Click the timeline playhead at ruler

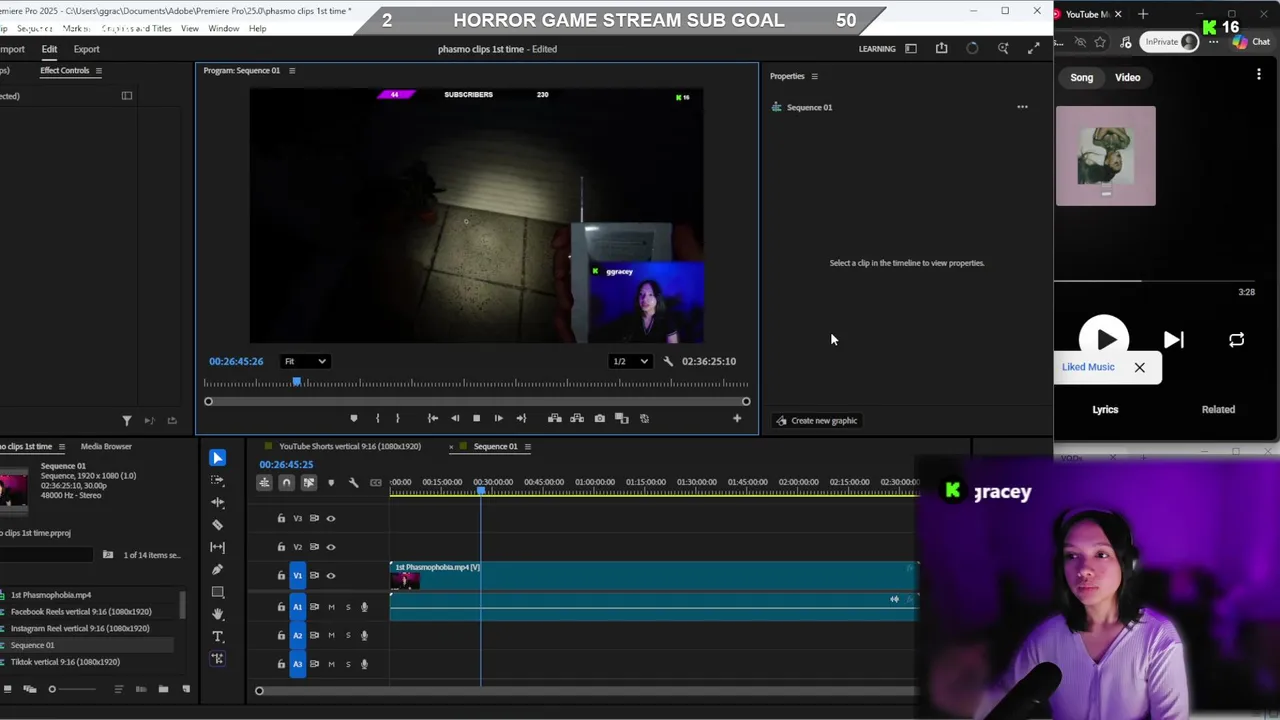[x=481, y=490]
